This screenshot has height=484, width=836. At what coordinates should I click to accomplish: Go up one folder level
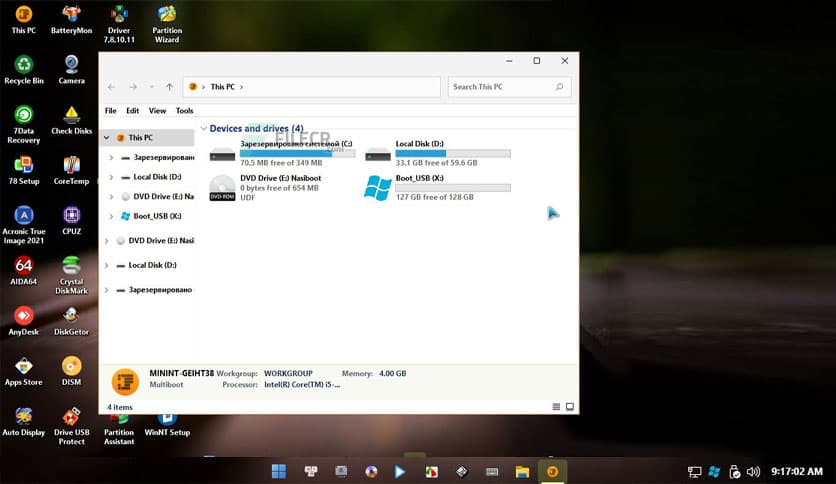[169, 87]
